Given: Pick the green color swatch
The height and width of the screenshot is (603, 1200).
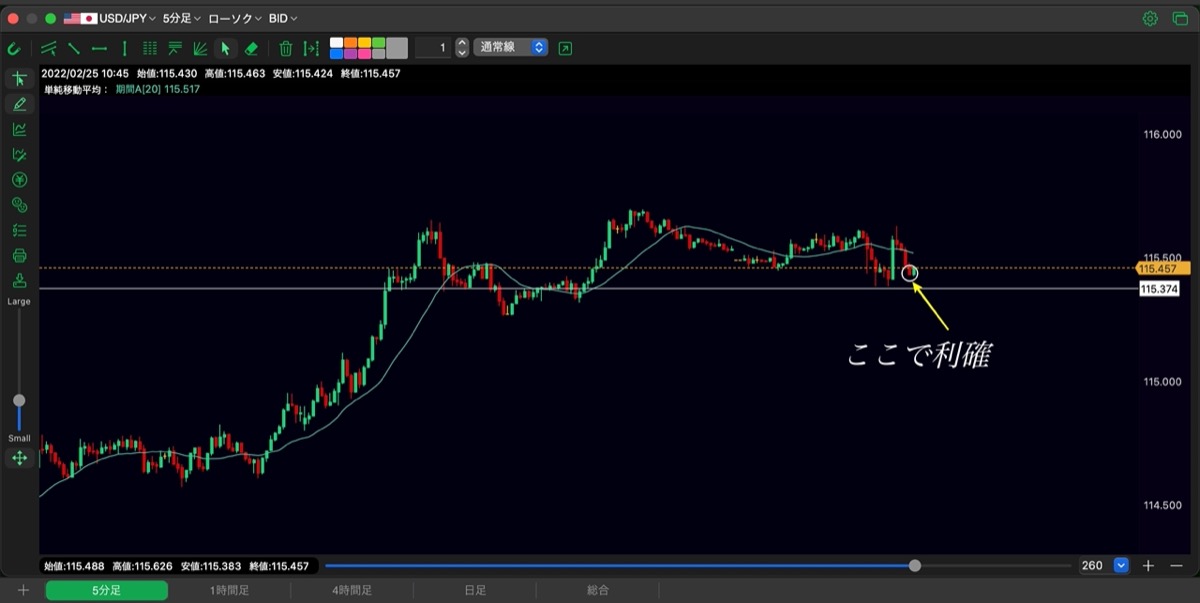Looking at the screenshot, I should pos(378,43).
